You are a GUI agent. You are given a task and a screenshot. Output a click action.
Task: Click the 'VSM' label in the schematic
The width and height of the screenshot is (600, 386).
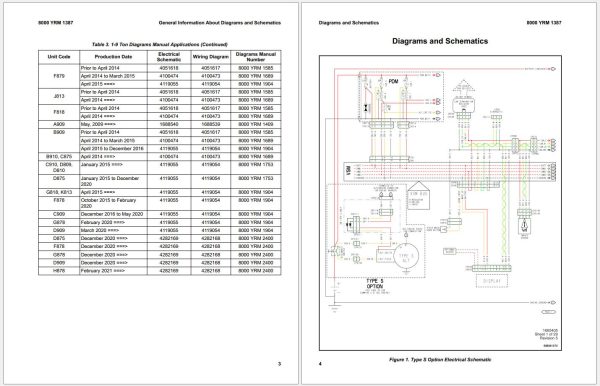(x=348, y=169)
